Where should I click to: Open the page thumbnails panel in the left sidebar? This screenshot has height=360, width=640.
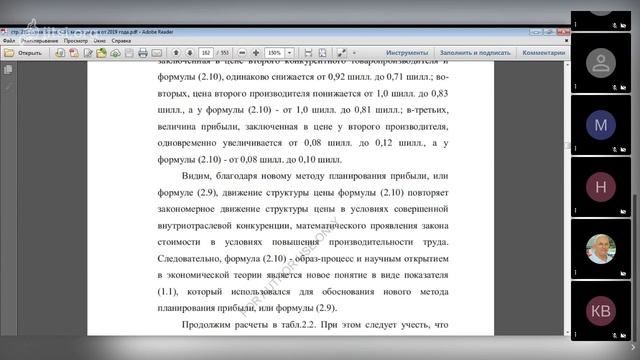[x=8, y=70]
